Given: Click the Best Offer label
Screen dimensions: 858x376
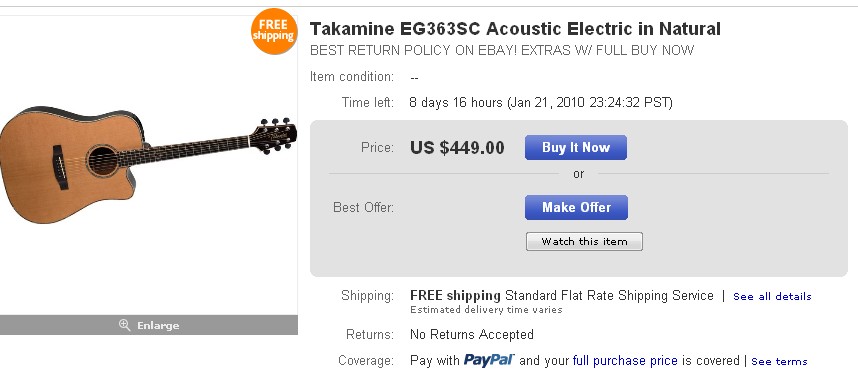Looking at the screenshot, I should pos(363,207).
